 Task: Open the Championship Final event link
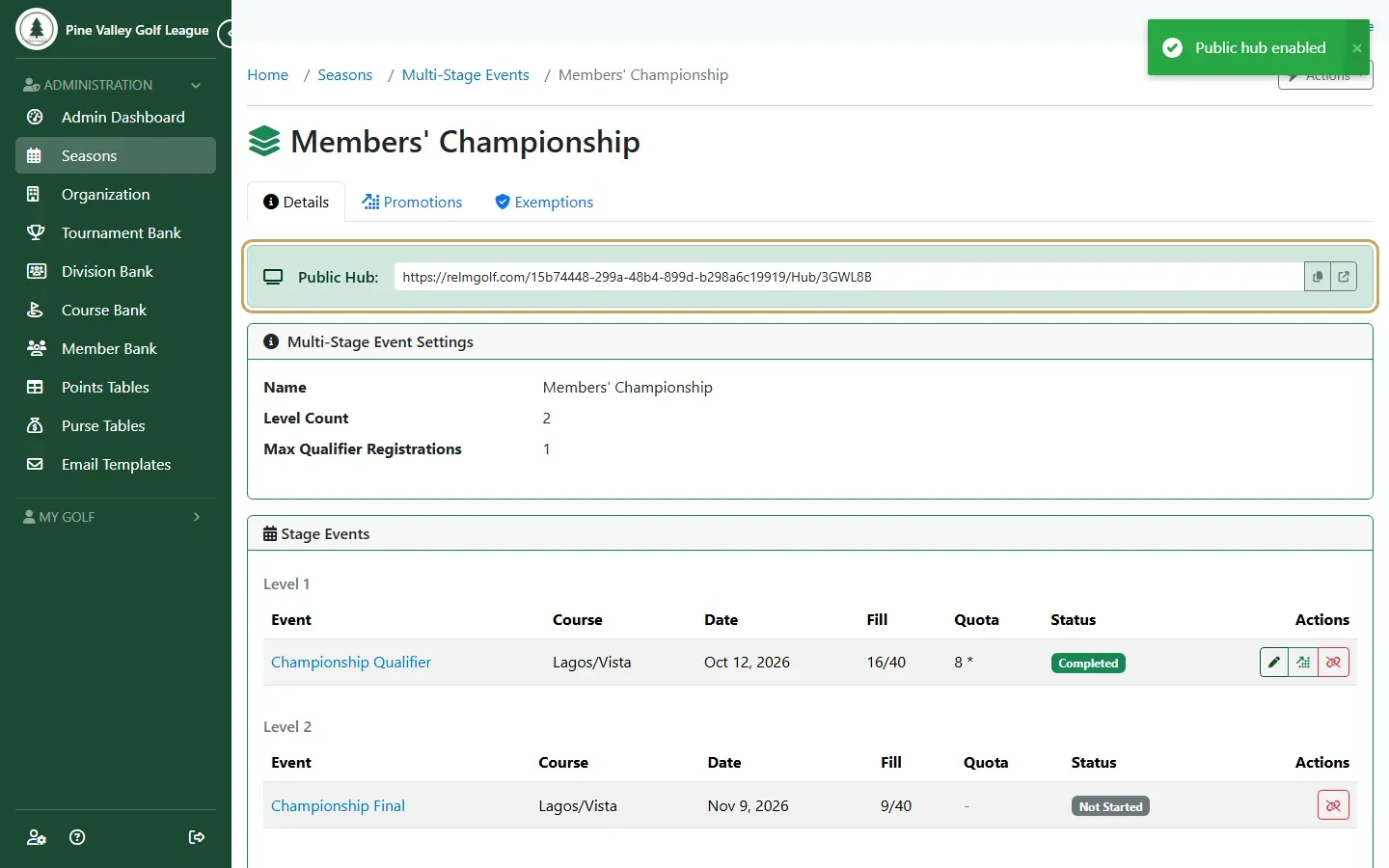pyautogui.click(x=338, y=805)
